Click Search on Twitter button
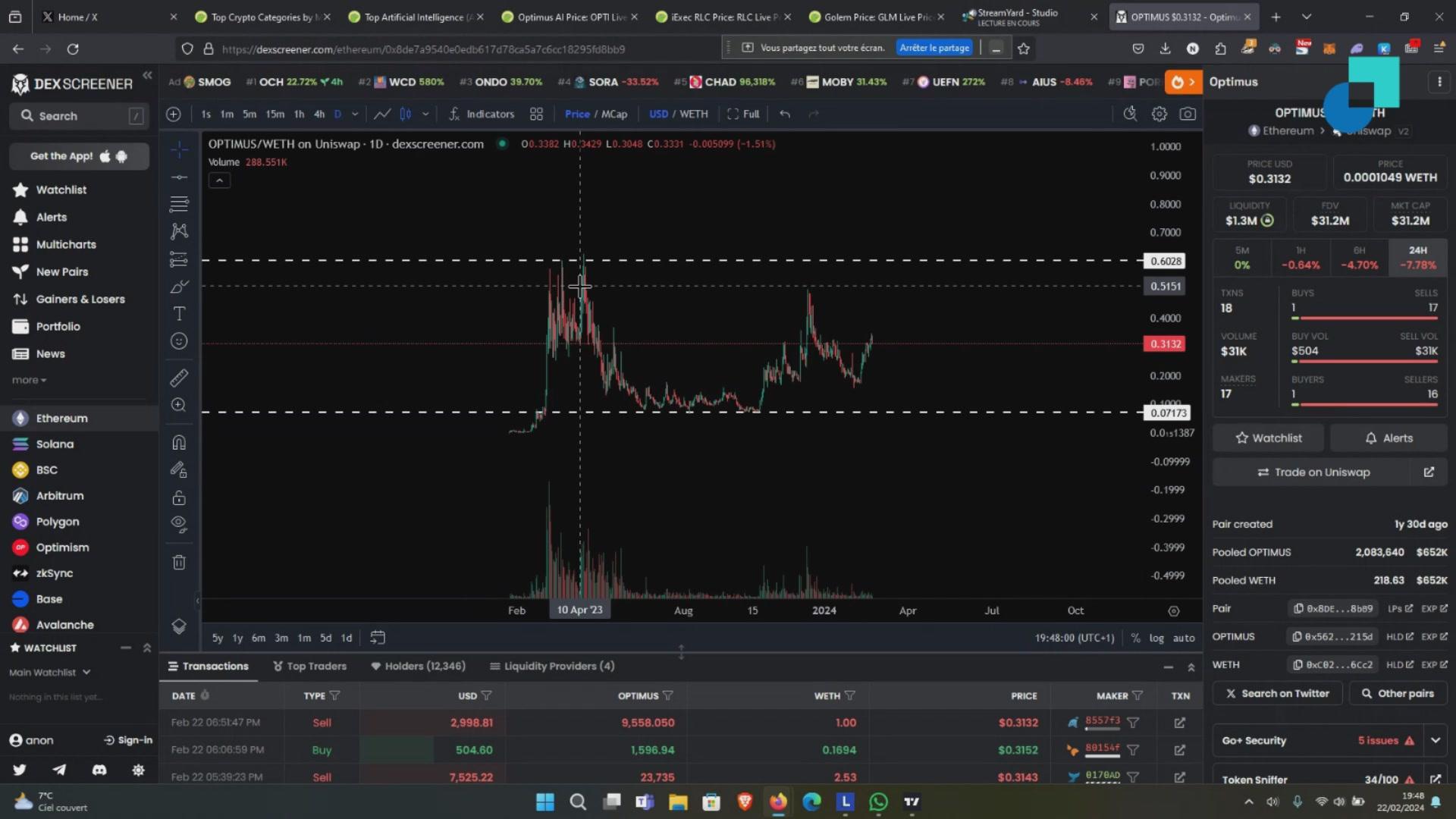 [1277, 693]
